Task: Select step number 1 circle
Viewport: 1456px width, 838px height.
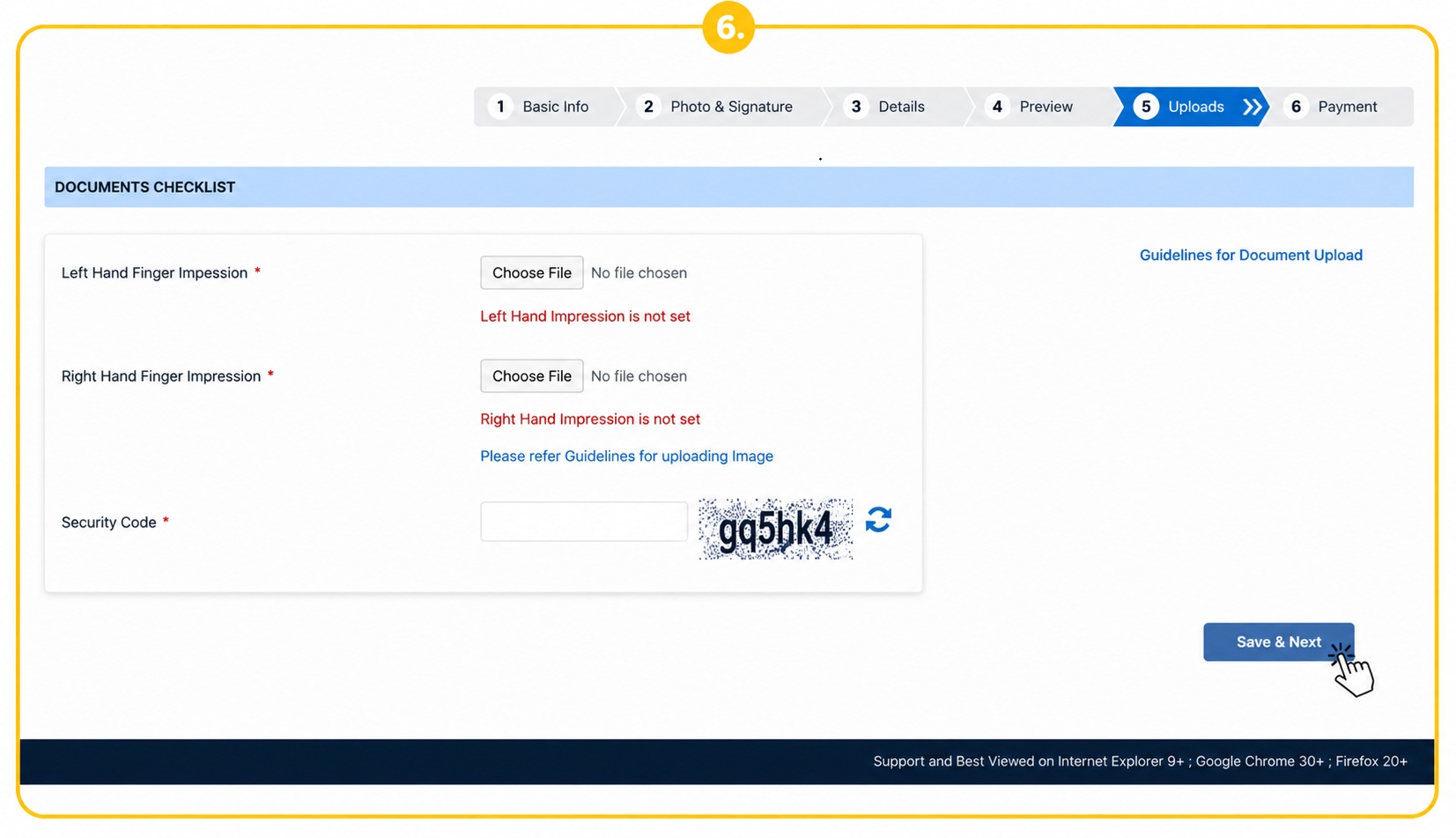Action: click(500, 107)
